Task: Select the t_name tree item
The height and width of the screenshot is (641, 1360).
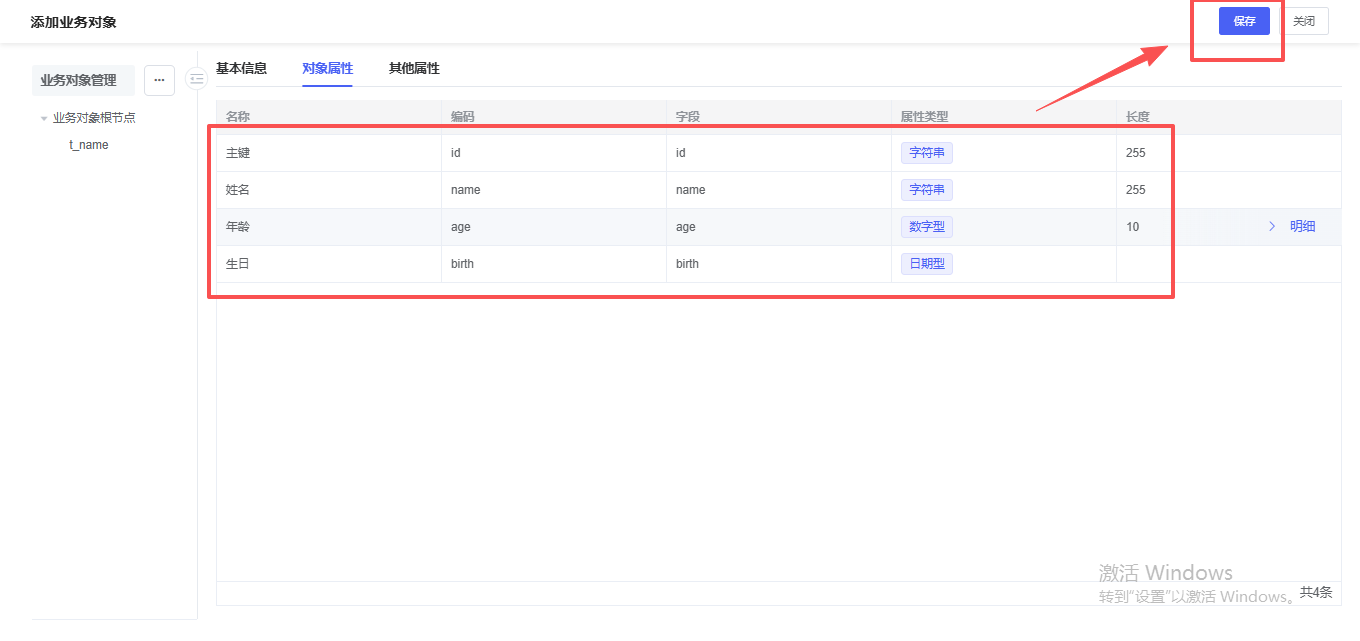Action: click(89, 145)
